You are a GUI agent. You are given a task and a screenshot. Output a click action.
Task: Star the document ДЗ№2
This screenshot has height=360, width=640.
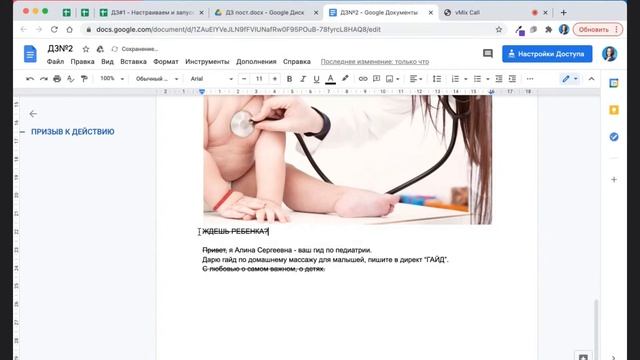click(x=86, y=49)
